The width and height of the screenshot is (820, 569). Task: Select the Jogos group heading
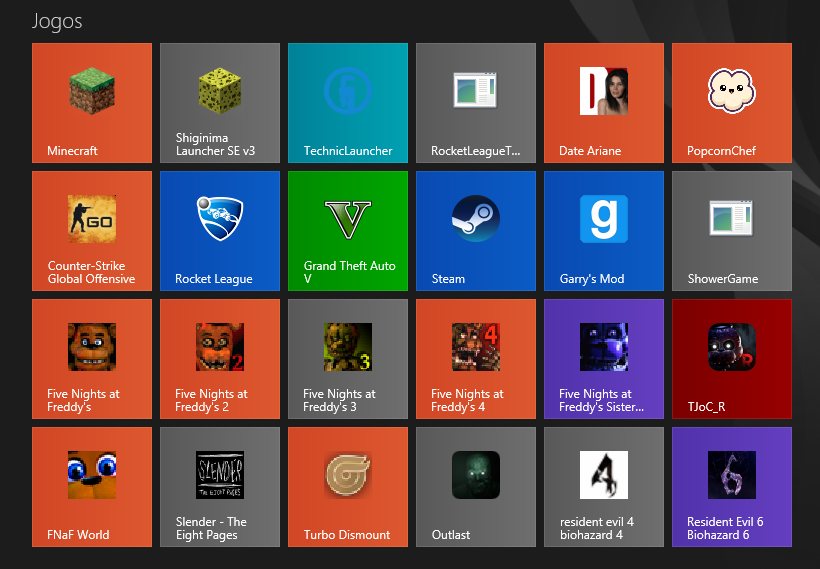[57, 22]
